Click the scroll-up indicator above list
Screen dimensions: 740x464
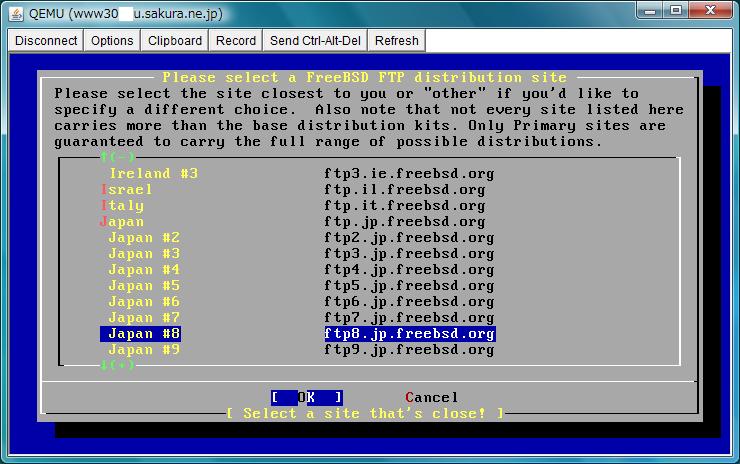coord(118,157)
